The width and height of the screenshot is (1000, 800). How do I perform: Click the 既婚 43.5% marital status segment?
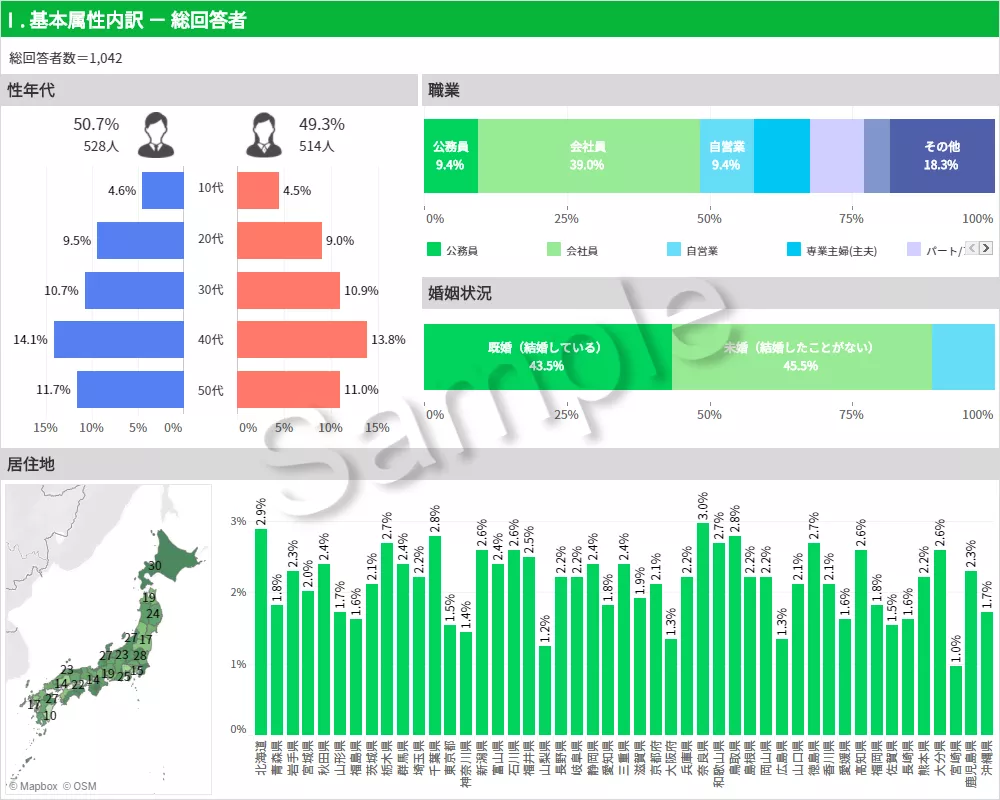pos(547,357)
